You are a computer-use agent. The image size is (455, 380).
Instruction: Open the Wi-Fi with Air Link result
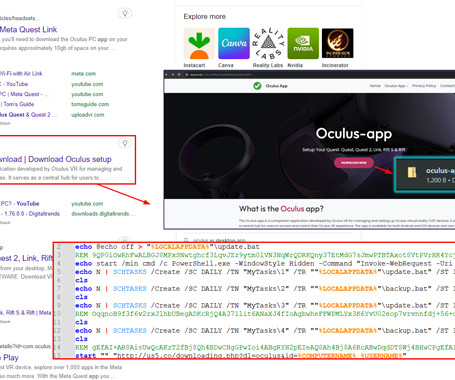click(x=21, y=74)
